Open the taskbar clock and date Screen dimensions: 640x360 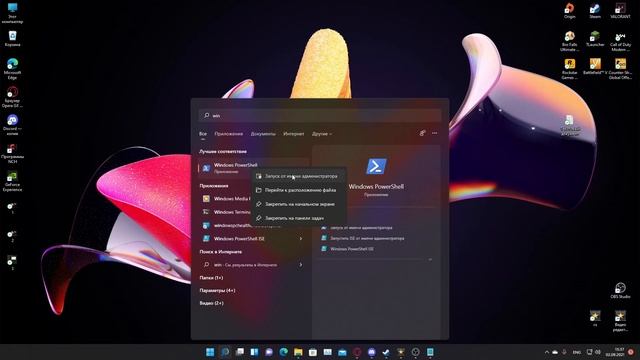click(614, 352)
